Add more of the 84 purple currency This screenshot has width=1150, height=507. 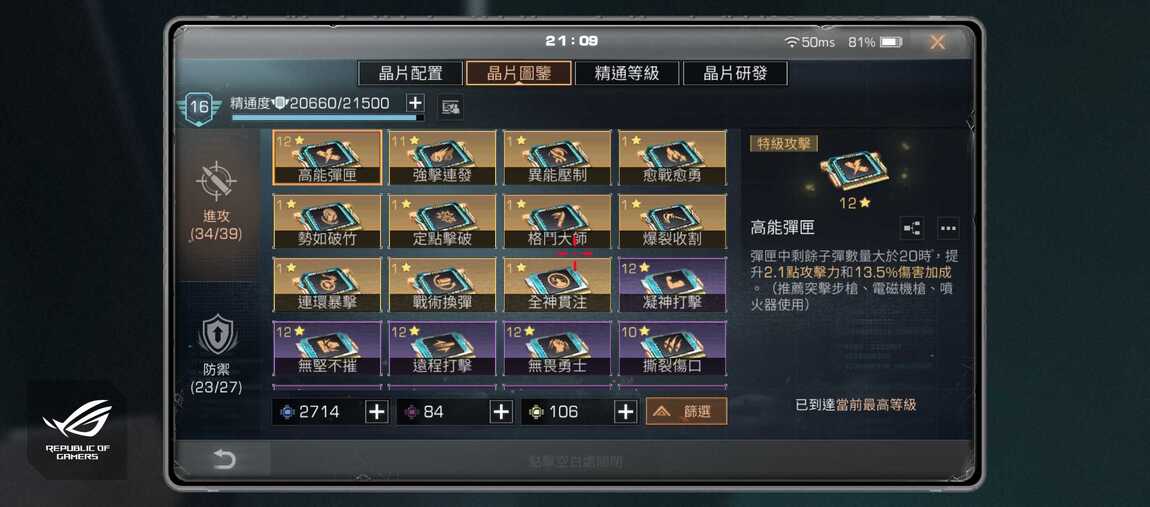click(x=501, y=412)
